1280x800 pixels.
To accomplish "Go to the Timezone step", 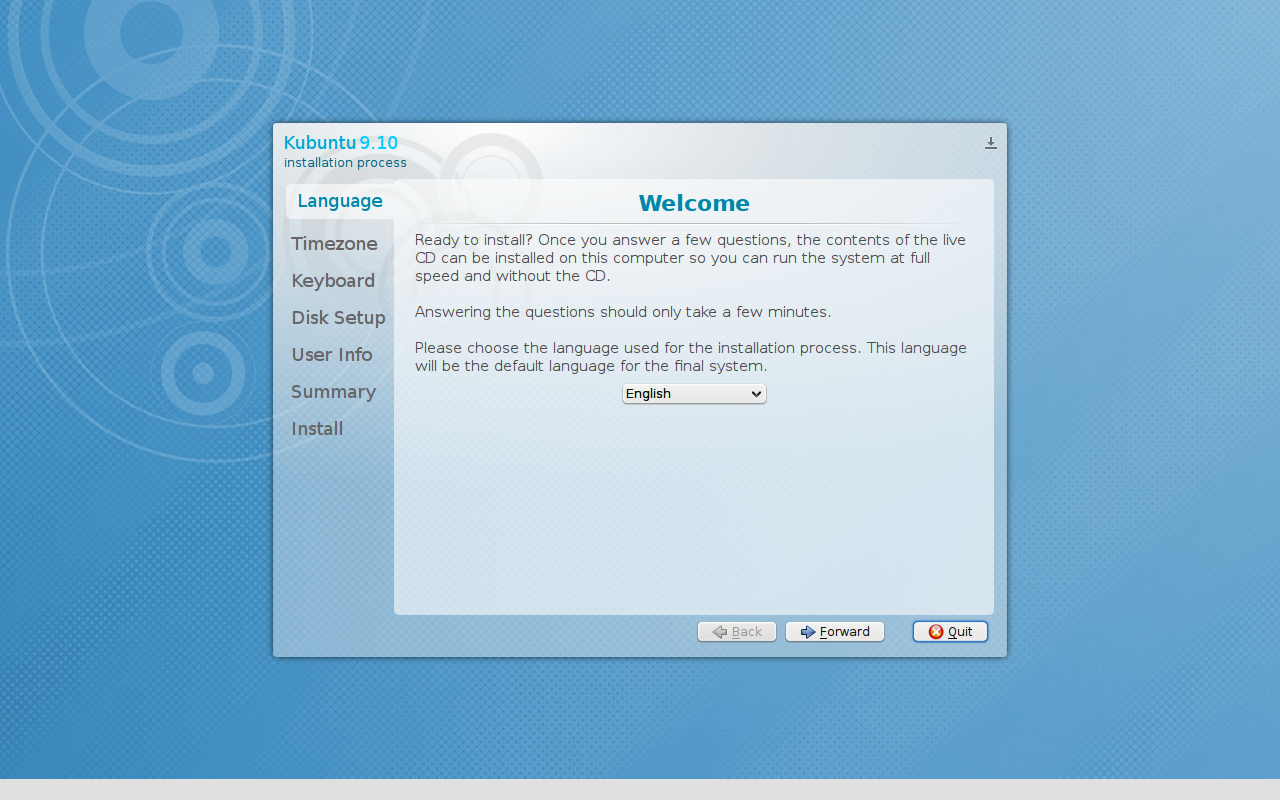I will point(334,244).
